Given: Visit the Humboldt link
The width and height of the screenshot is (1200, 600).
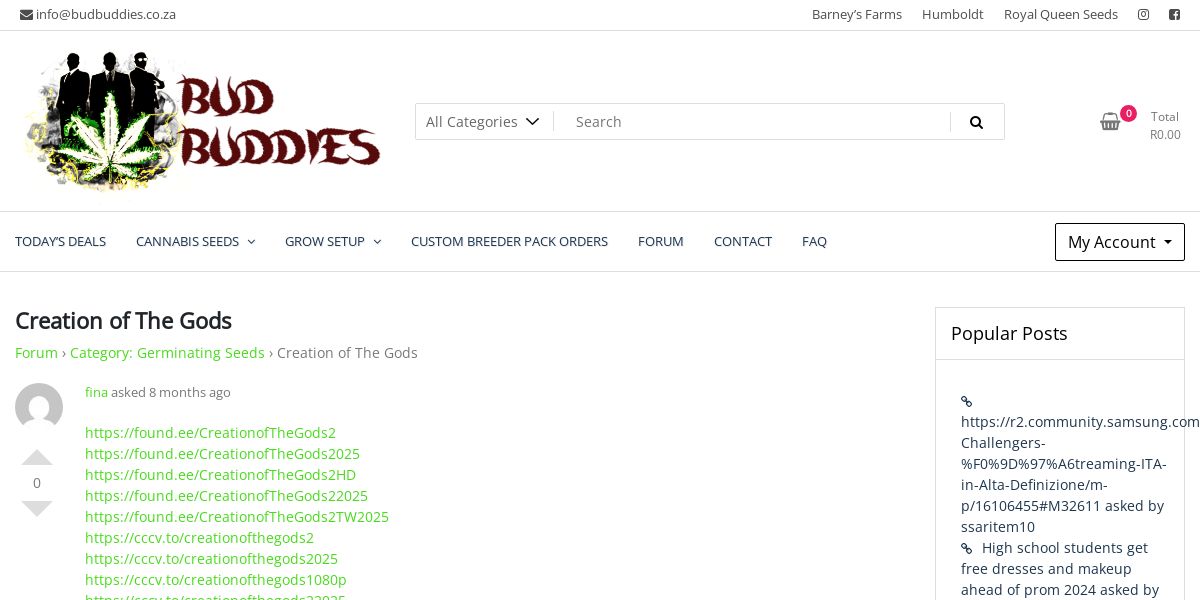Looking at the screenshot, I should point(953,15).
